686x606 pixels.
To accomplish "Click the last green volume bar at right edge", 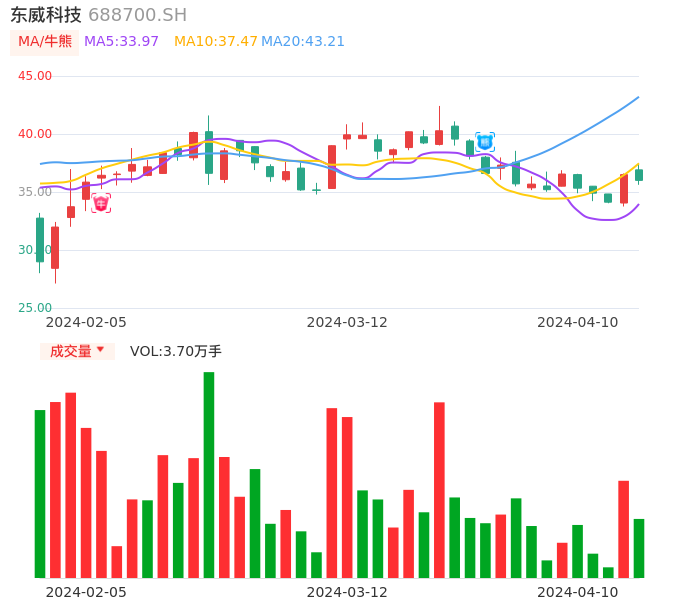I will click(639, 548).
